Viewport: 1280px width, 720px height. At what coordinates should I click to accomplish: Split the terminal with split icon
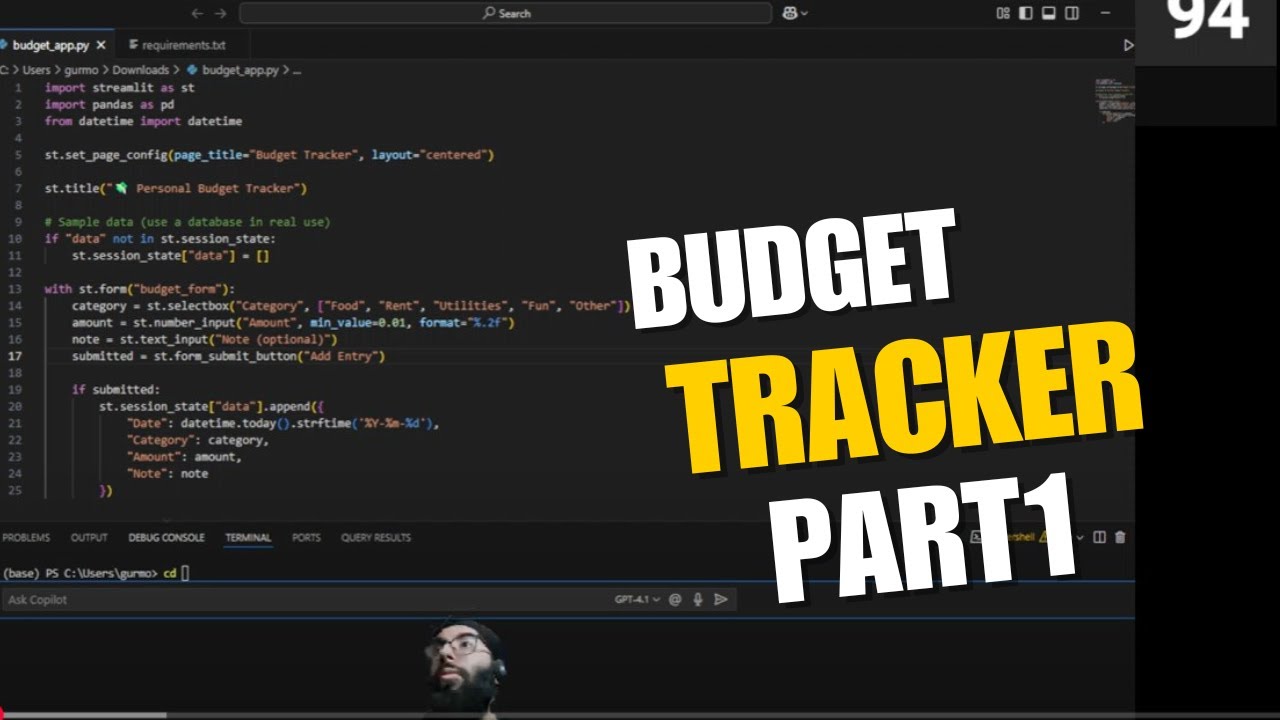point(1099,537)
